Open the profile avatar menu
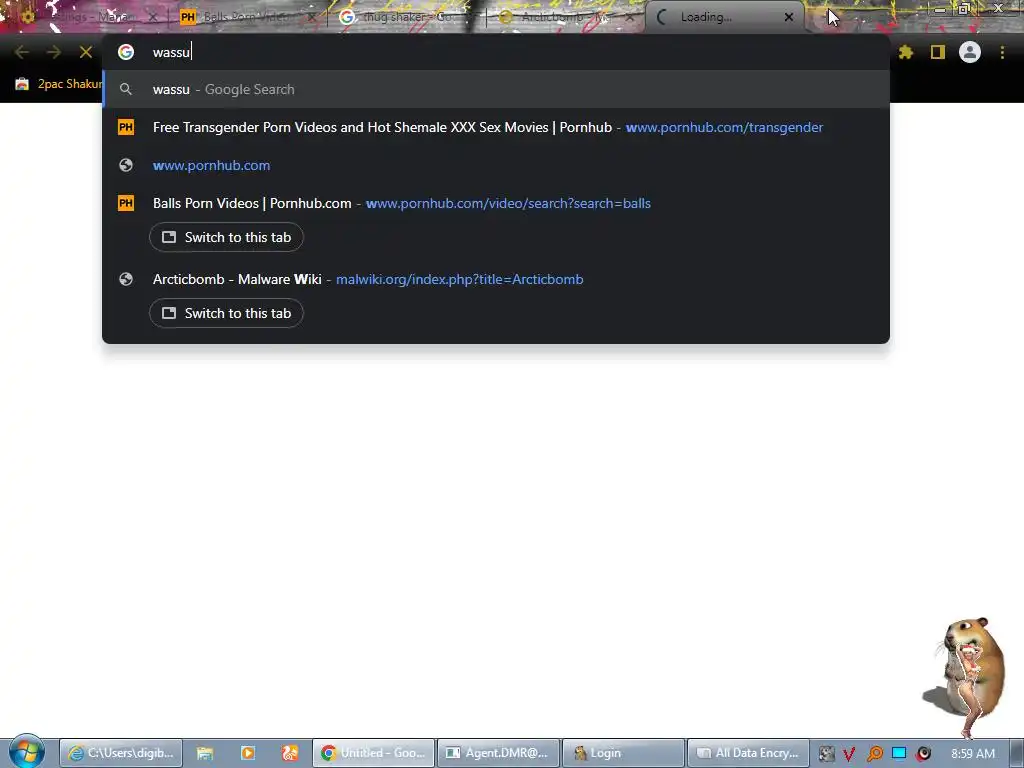The height and width of the screenshot is (768, 1024). pyautogui.click(x=970, y=52)
